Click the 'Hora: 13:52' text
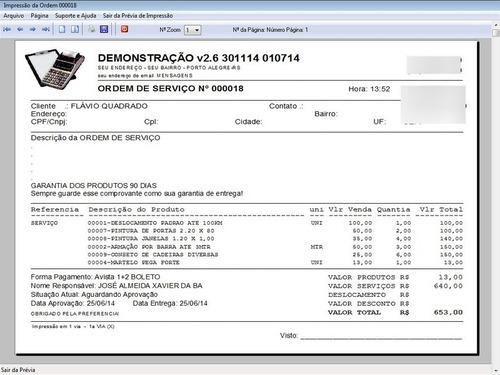This screenshot has width=500, height=375. tap(369, 89)
